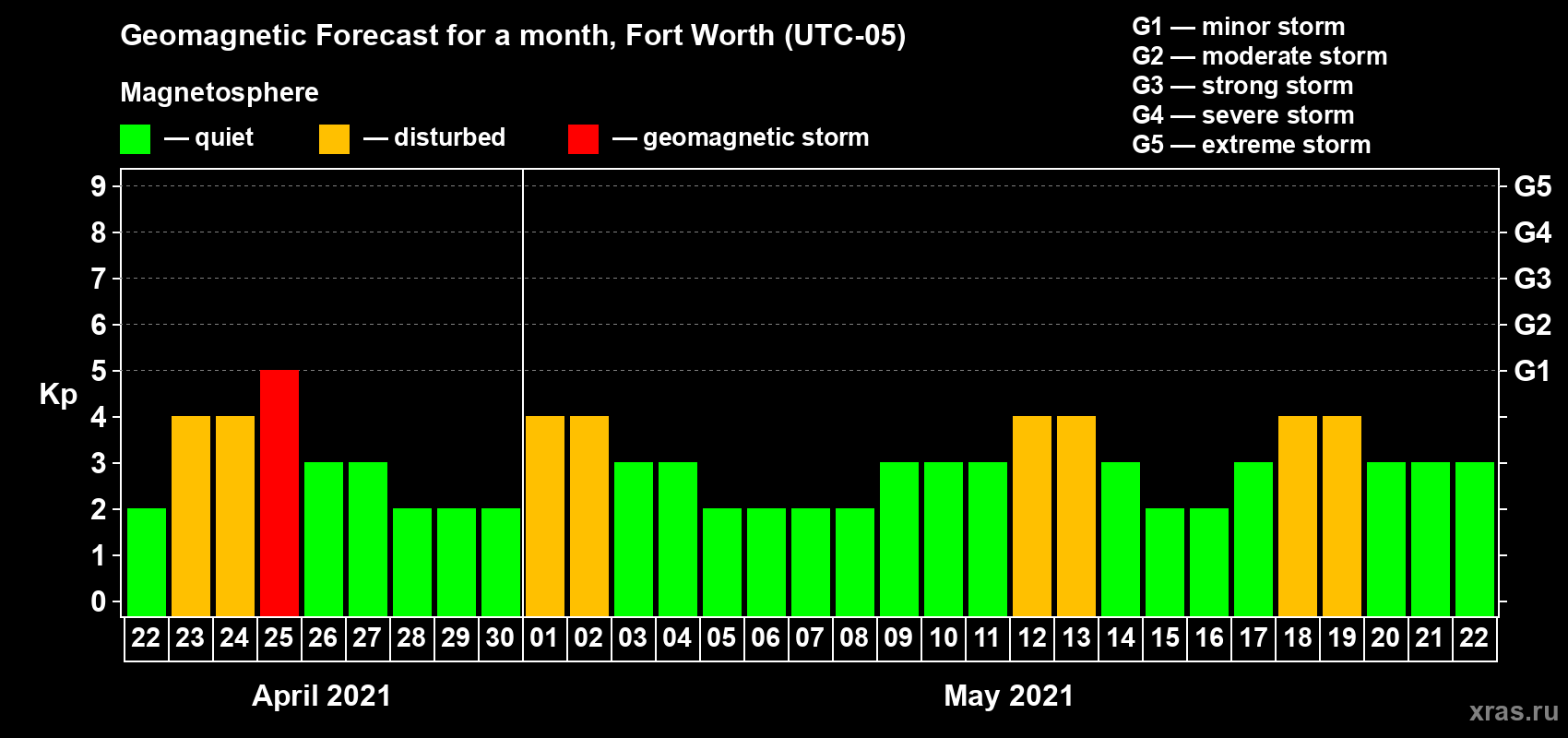Screen dimensions: 1568x738
Task: Select the orange bar for April 23
Action: (x=190, y=516)
